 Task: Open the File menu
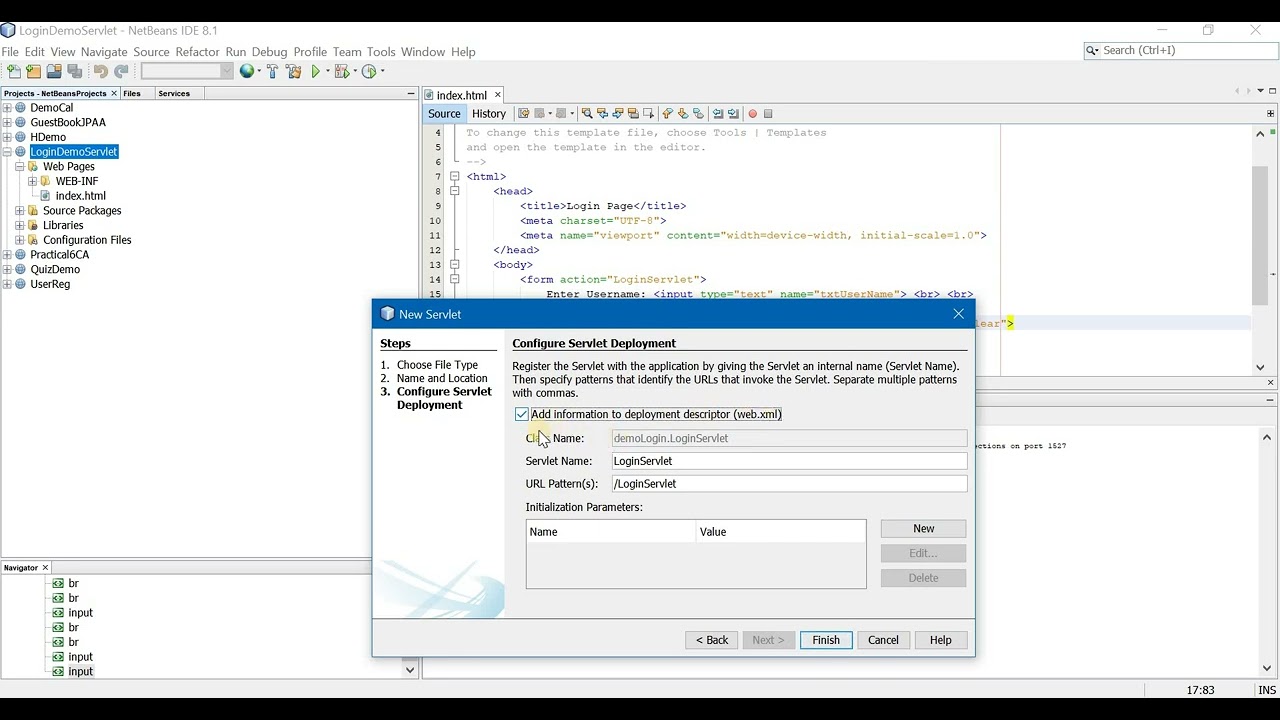pyautogui.click(x=10, y=52)
